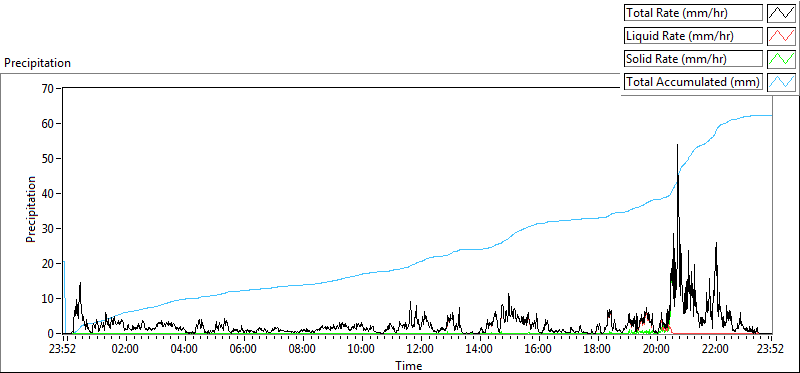The width and height of the screenshot is (800, 373).
Task: Click the Time axis label
Action: 408,366
